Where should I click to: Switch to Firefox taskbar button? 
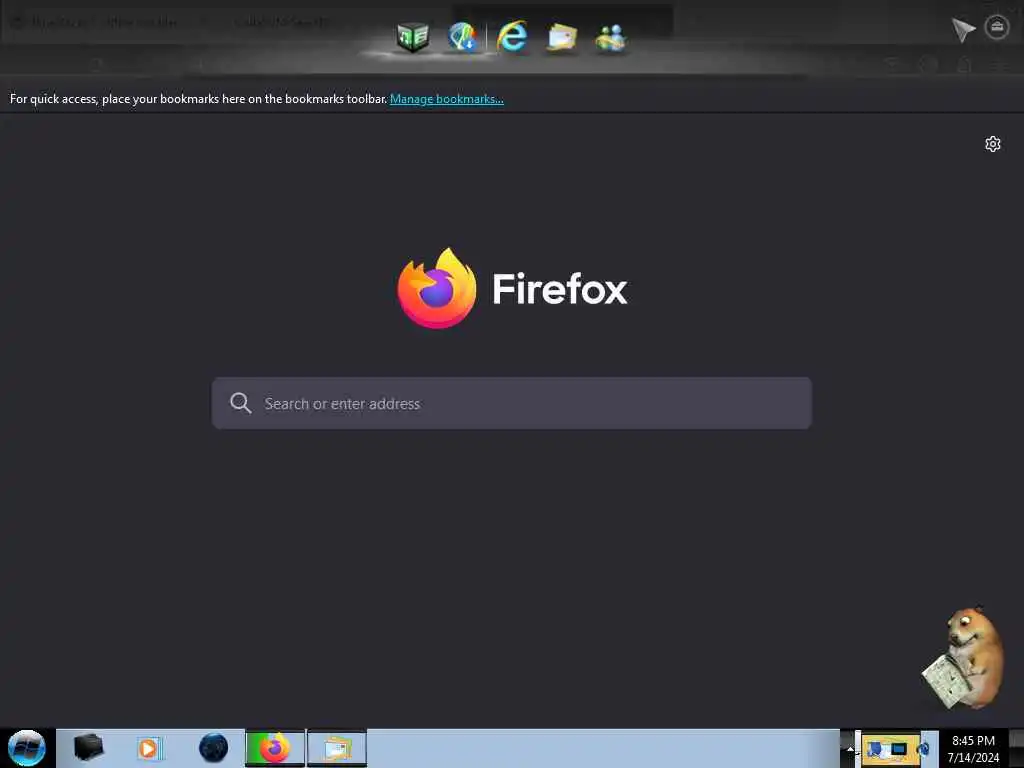[275, 748]
